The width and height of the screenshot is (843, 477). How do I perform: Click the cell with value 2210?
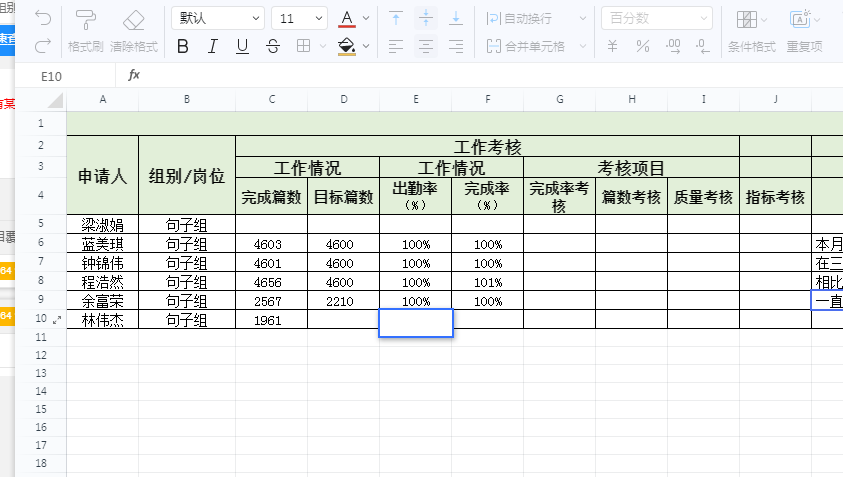(x=344, y=301)
